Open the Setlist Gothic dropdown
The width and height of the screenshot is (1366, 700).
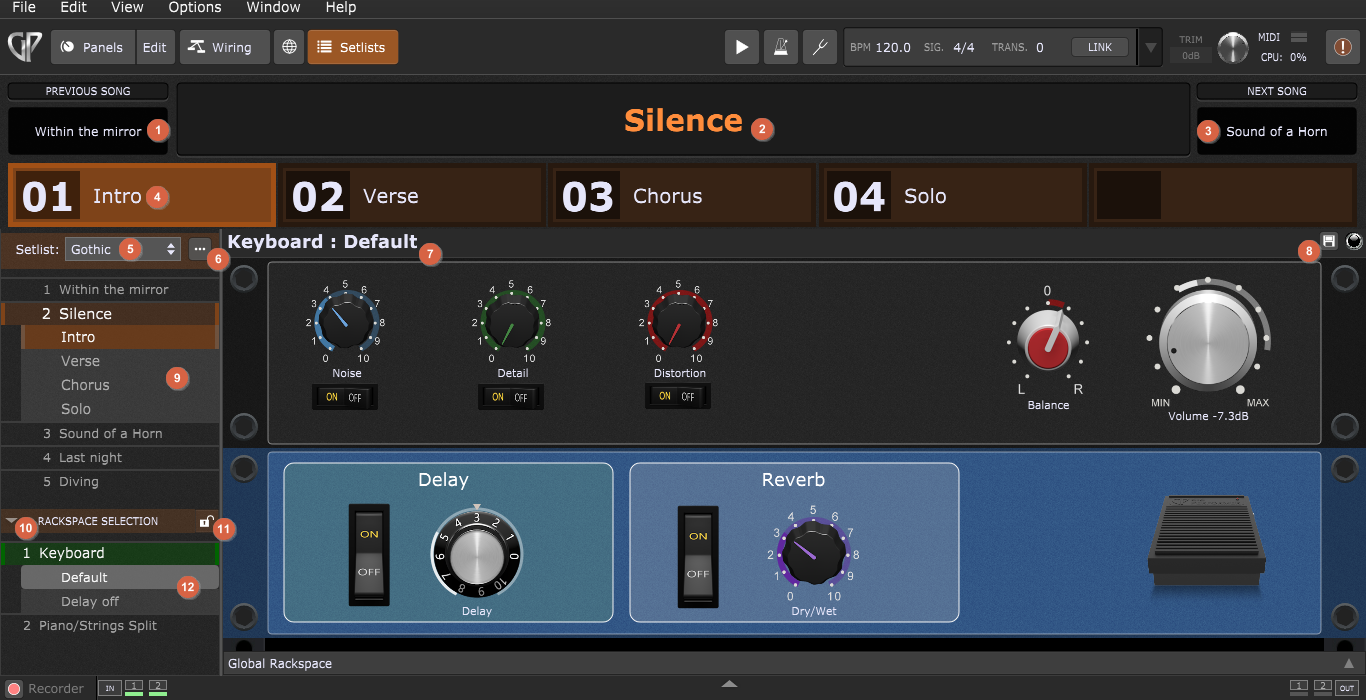tap(121, 249)
